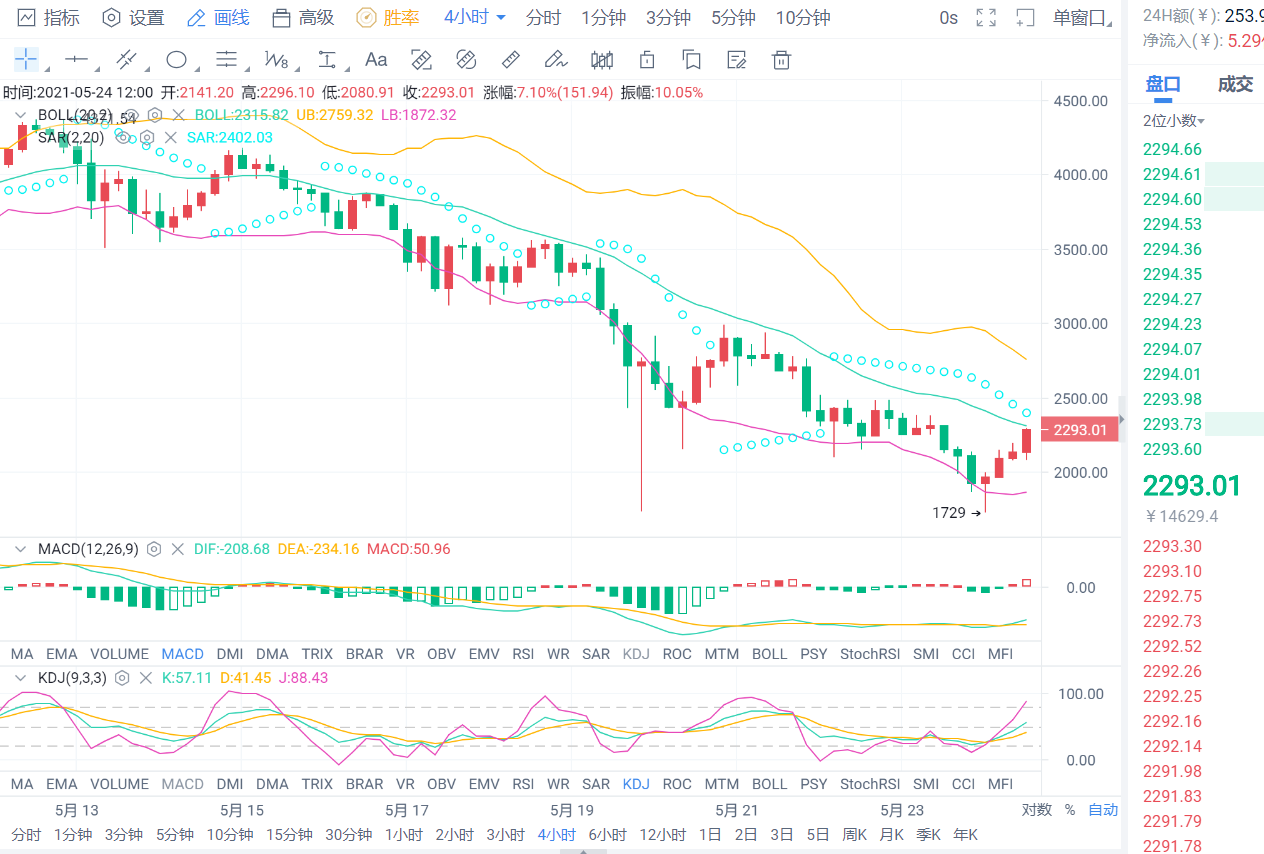Select the Fibonacci lines drawing tool
Viewport: 1264px width, 854px height.
[227, 60]
